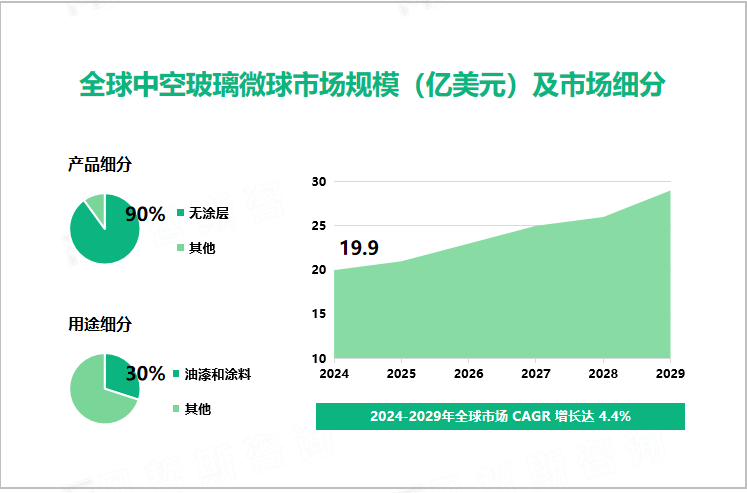Click x-axis year 2024

coord(334,374)
